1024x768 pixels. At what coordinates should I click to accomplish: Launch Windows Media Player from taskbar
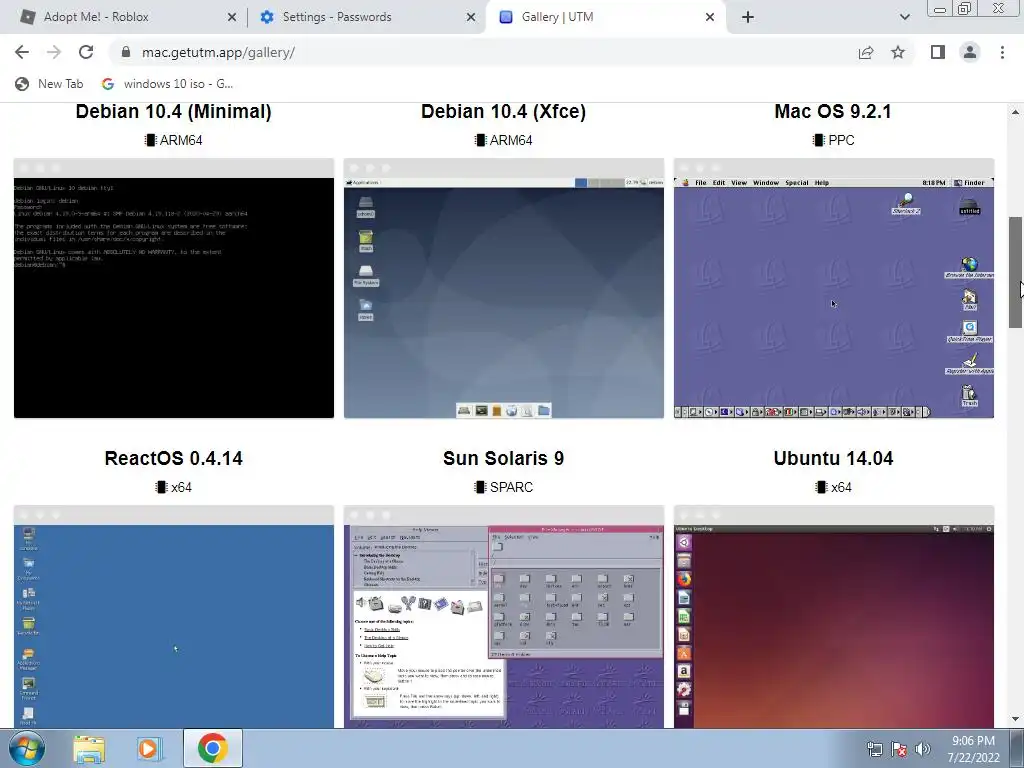tap(148, 748)
